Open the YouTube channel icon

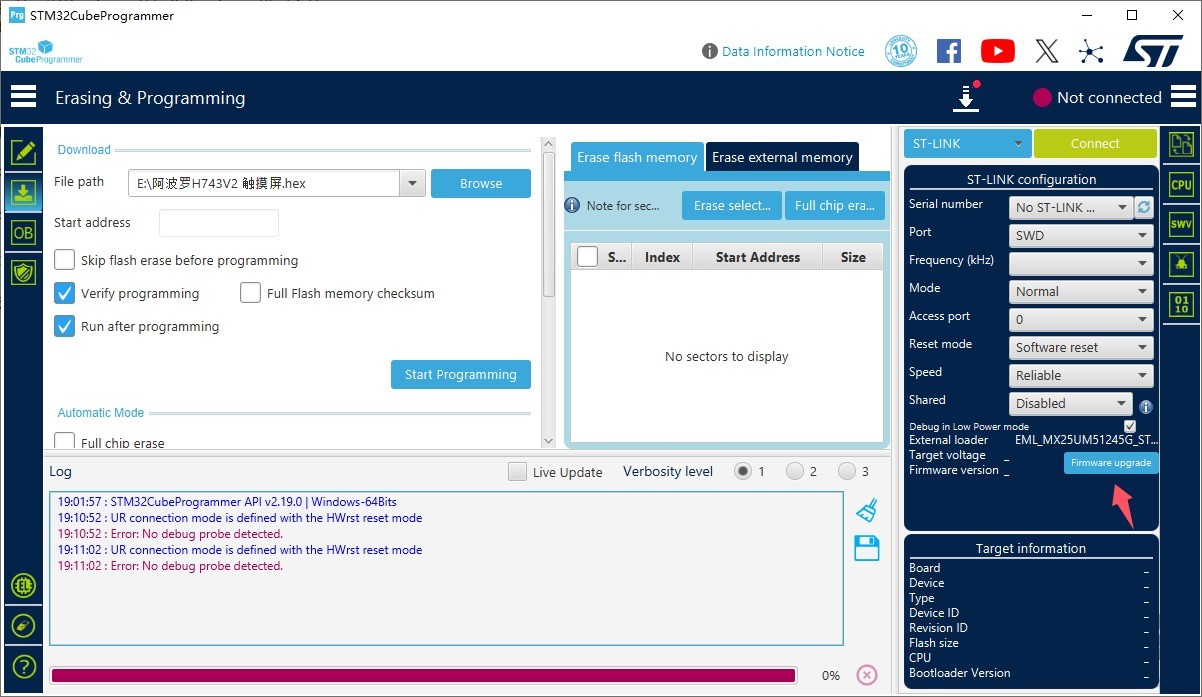pyautogui.click(x=997, y=51)
